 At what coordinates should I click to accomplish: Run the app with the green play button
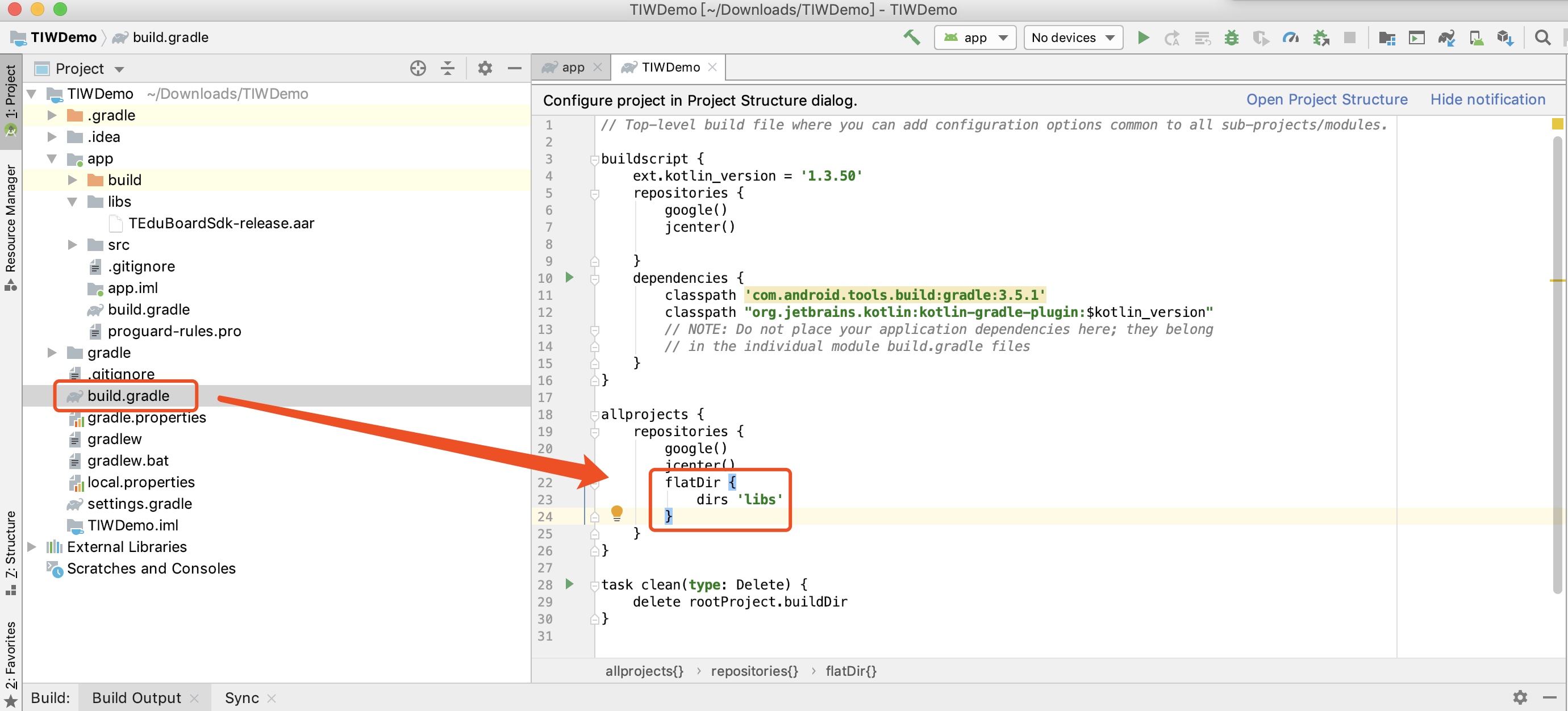1143,37
